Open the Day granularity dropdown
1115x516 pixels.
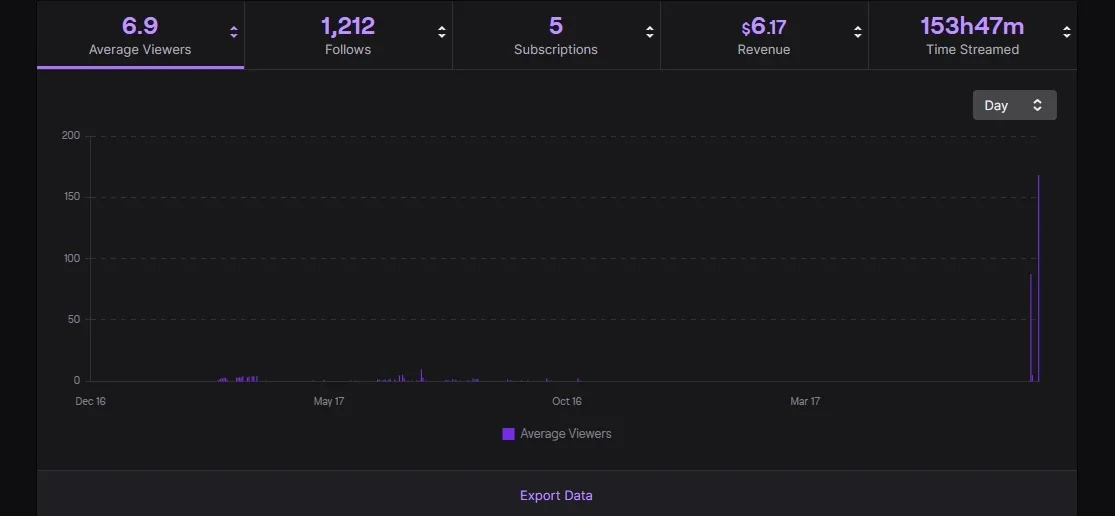[x=1014, y=105]
